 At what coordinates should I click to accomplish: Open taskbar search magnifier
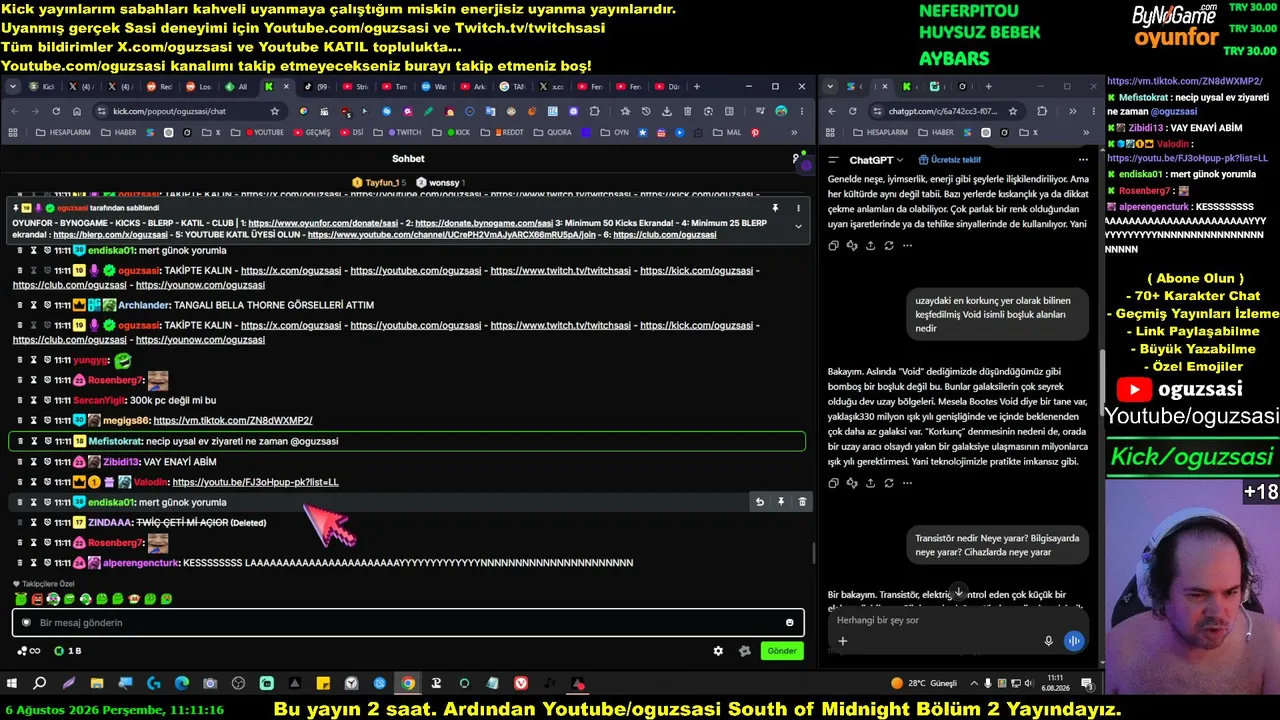click(x=40, y=684)
